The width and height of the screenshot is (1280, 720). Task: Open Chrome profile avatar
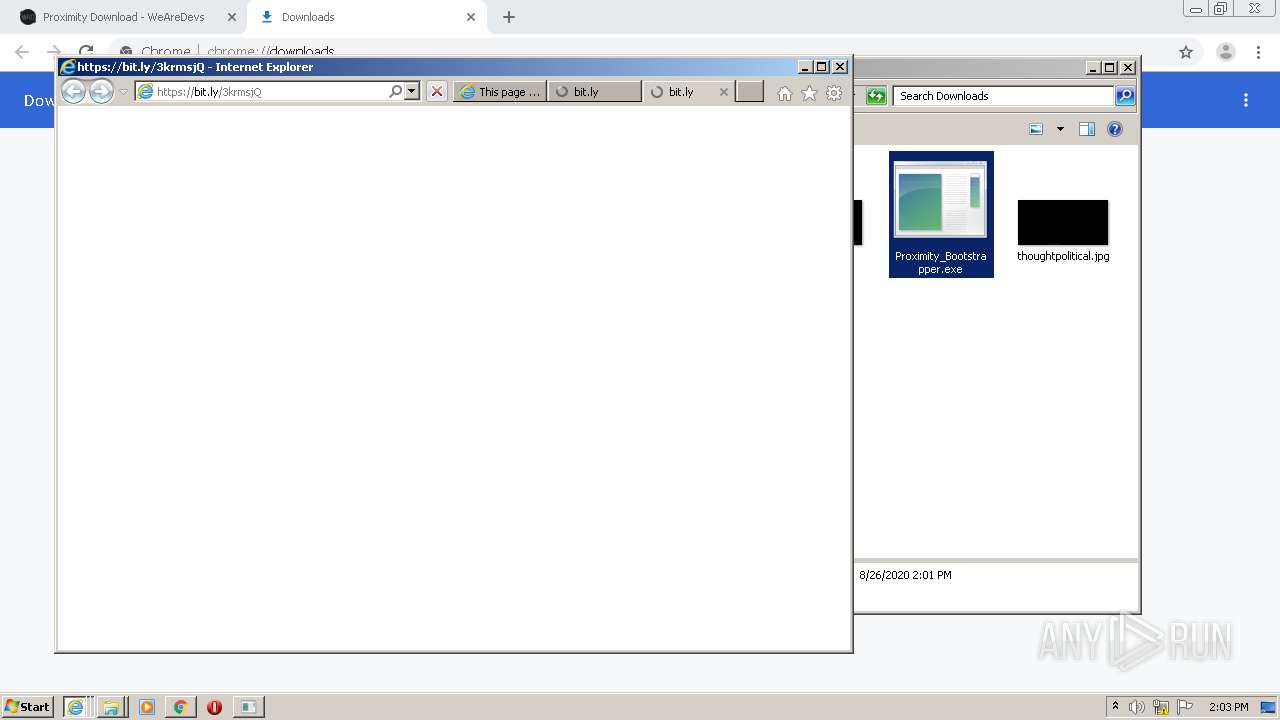[1225, 52]
